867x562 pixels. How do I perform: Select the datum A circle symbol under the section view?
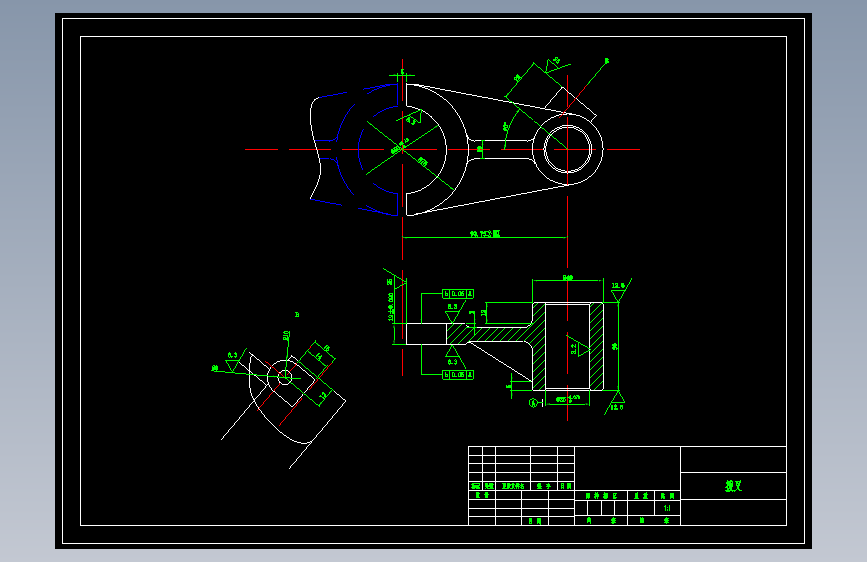click(x=534, y=403)
